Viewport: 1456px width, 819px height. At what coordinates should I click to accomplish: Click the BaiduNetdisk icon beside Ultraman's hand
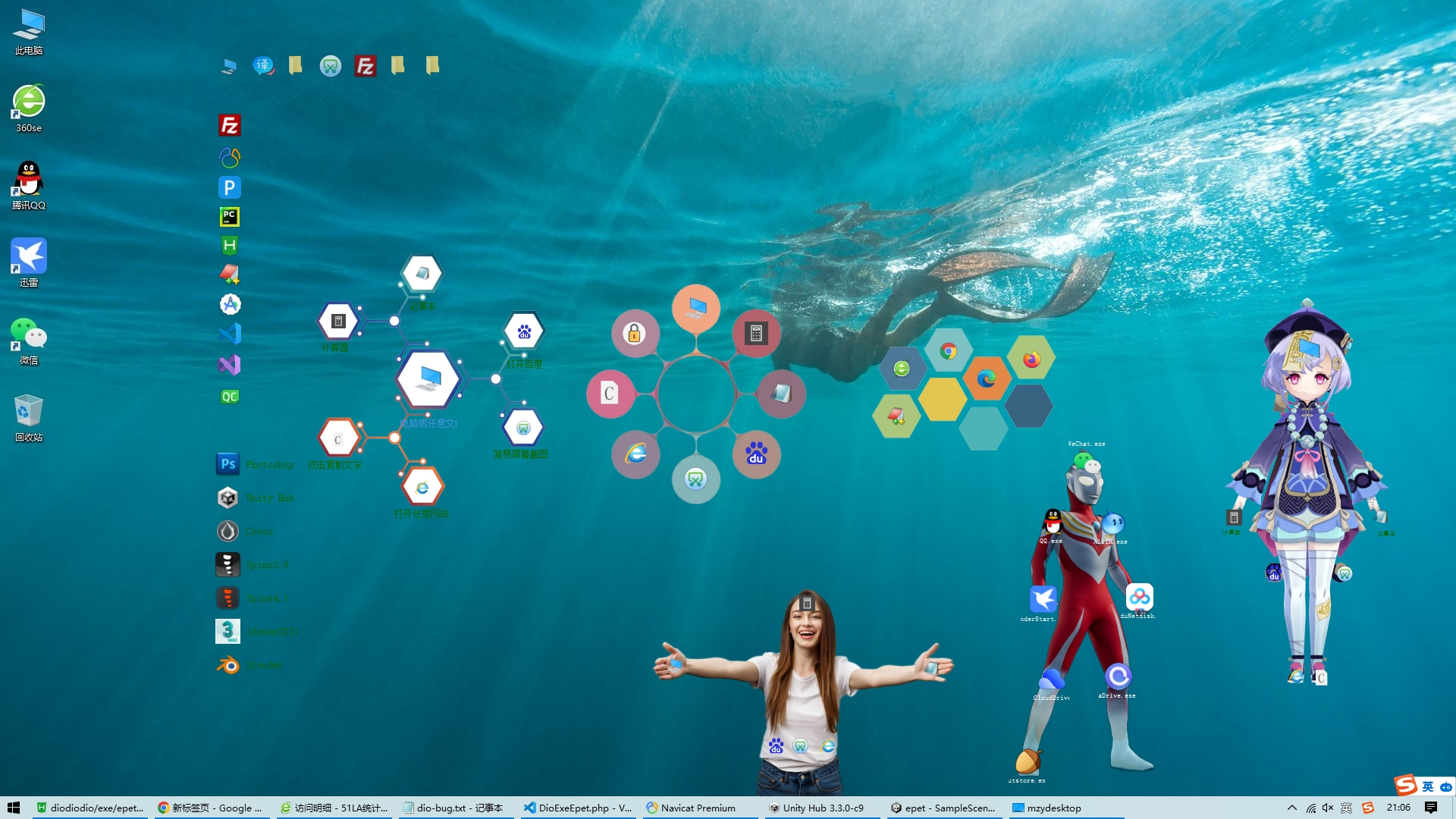(1139, 597)
